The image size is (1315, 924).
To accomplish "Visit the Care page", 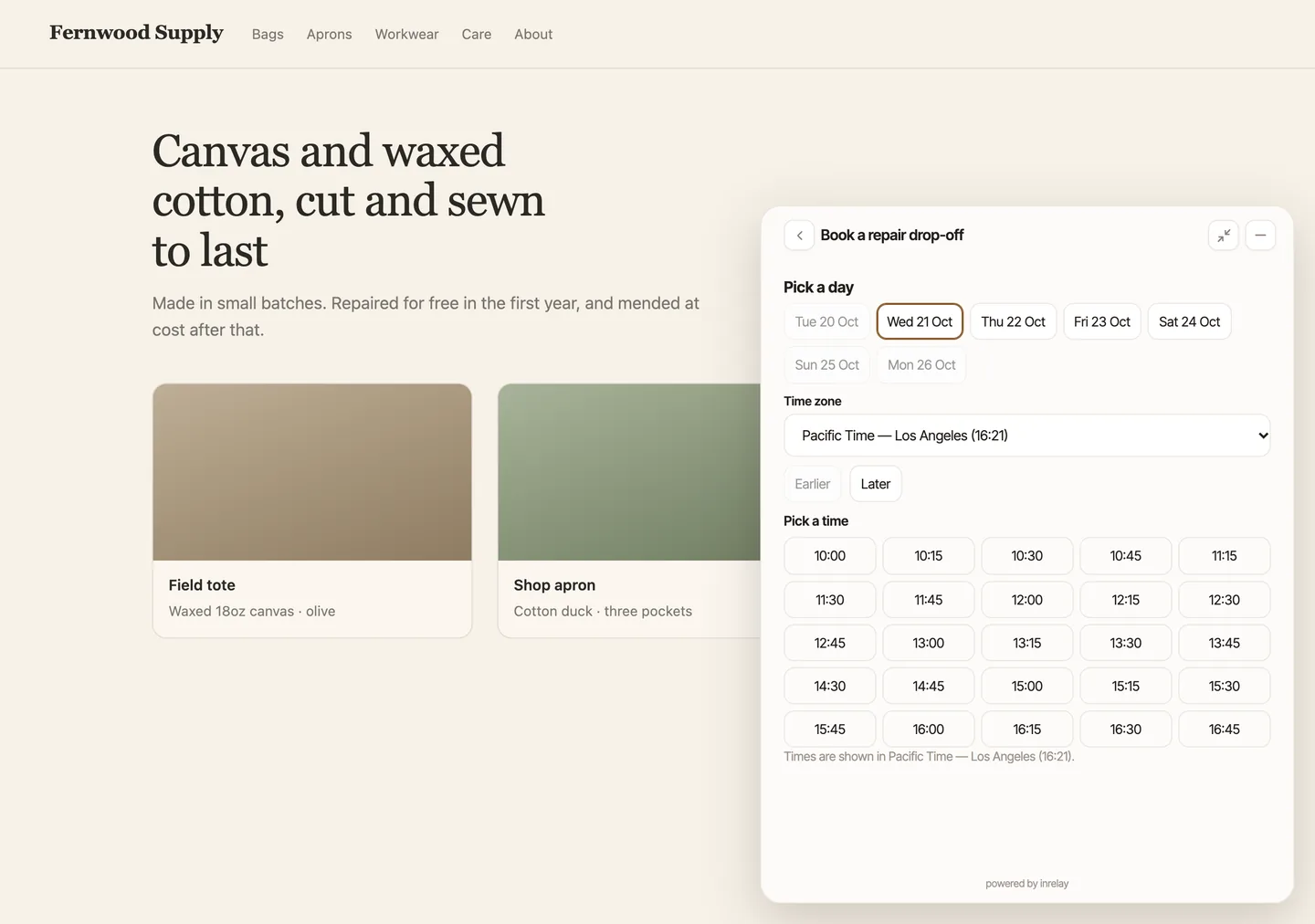I will 477,35.
